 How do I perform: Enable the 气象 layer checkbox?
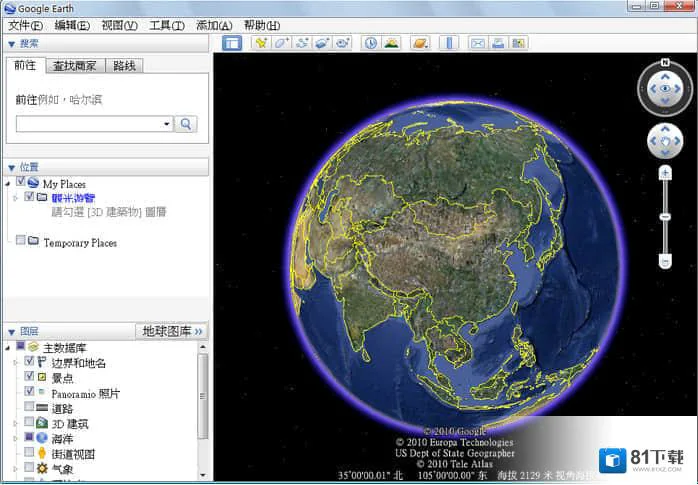[x=29, y=467]
